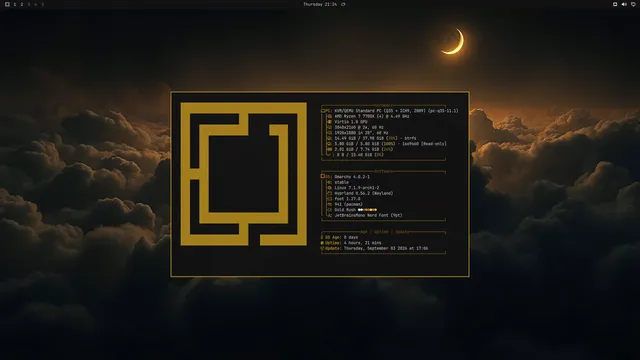Open the Omarchy menu icon in top bar
The height and width of the screenshot is (360, 640).
7,4
